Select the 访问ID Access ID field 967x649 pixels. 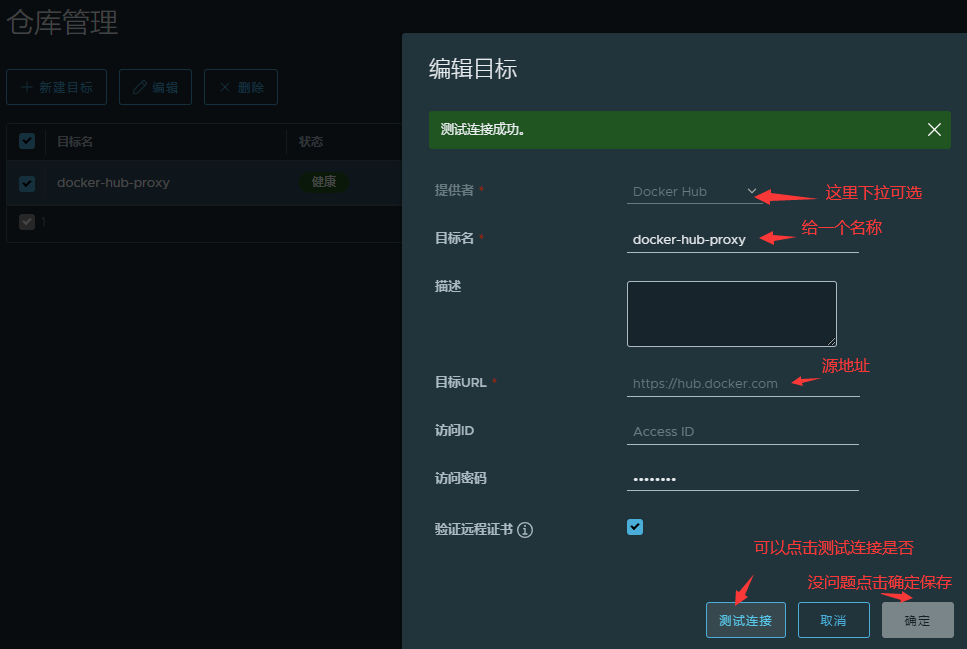point(742,431)
